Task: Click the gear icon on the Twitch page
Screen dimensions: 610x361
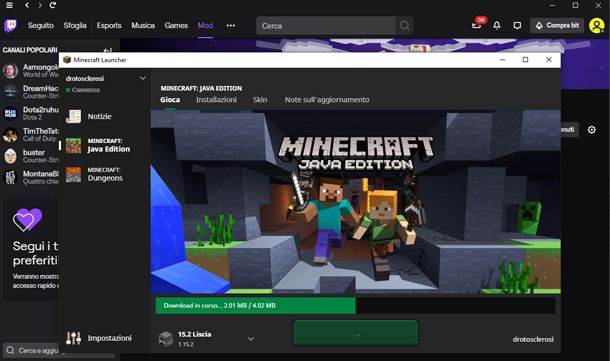Action: click(591, 130)
